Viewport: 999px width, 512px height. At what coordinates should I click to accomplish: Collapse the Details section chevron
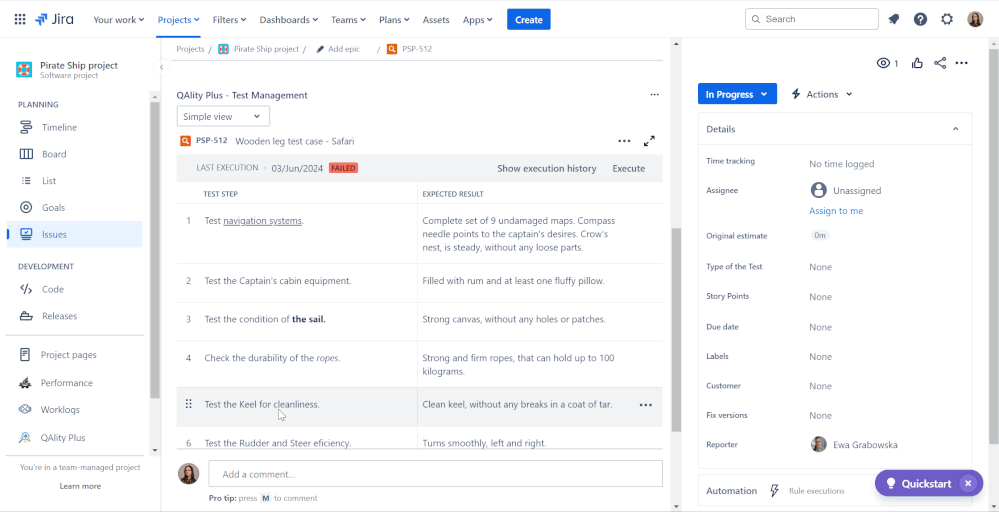(x=955, y=129)
